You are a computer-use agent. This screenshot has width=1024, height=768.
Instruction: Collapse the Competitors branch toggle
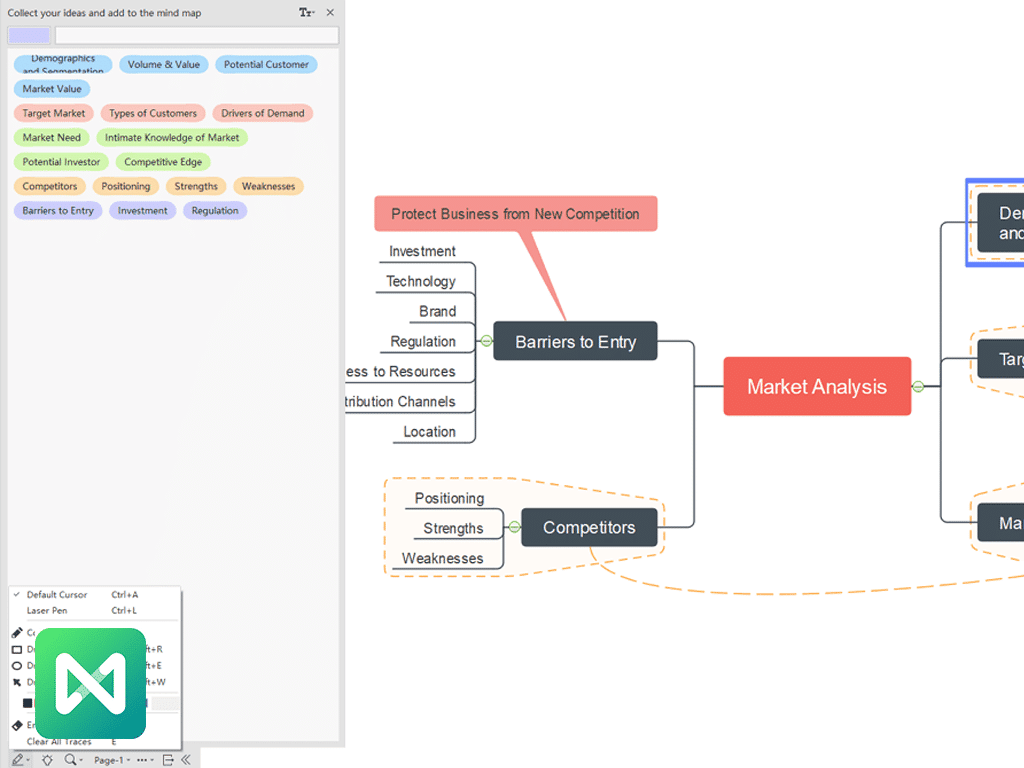tap(514, 527)
